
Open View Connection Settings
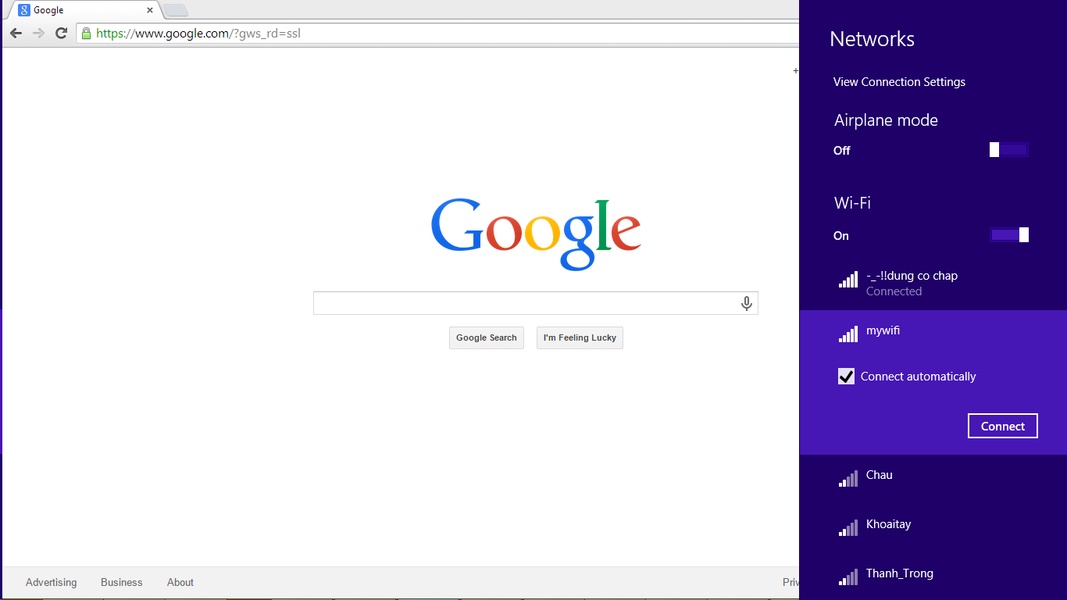coord(899,82)
